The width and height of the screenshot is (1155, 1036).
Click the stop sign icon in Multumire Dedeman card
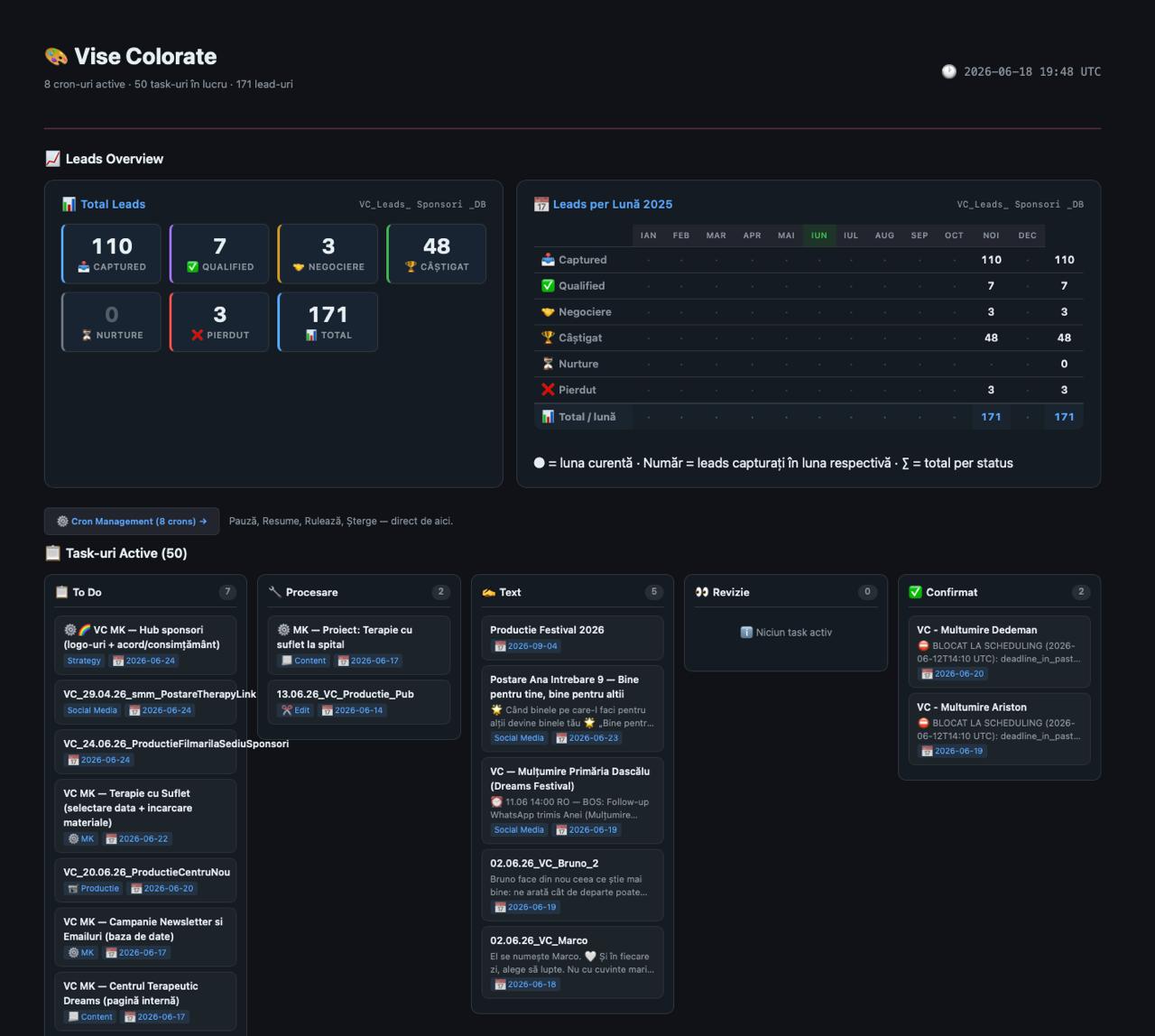[923, 646]
